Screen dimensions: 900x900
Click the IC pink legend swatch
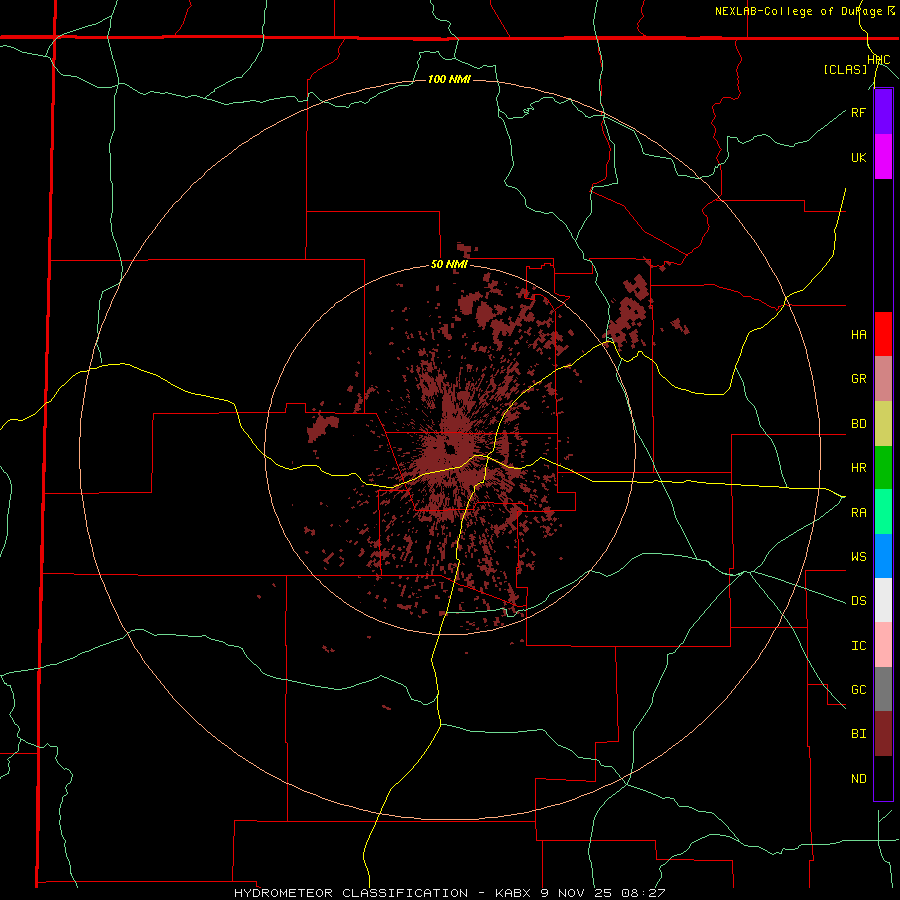pos(883,645)
